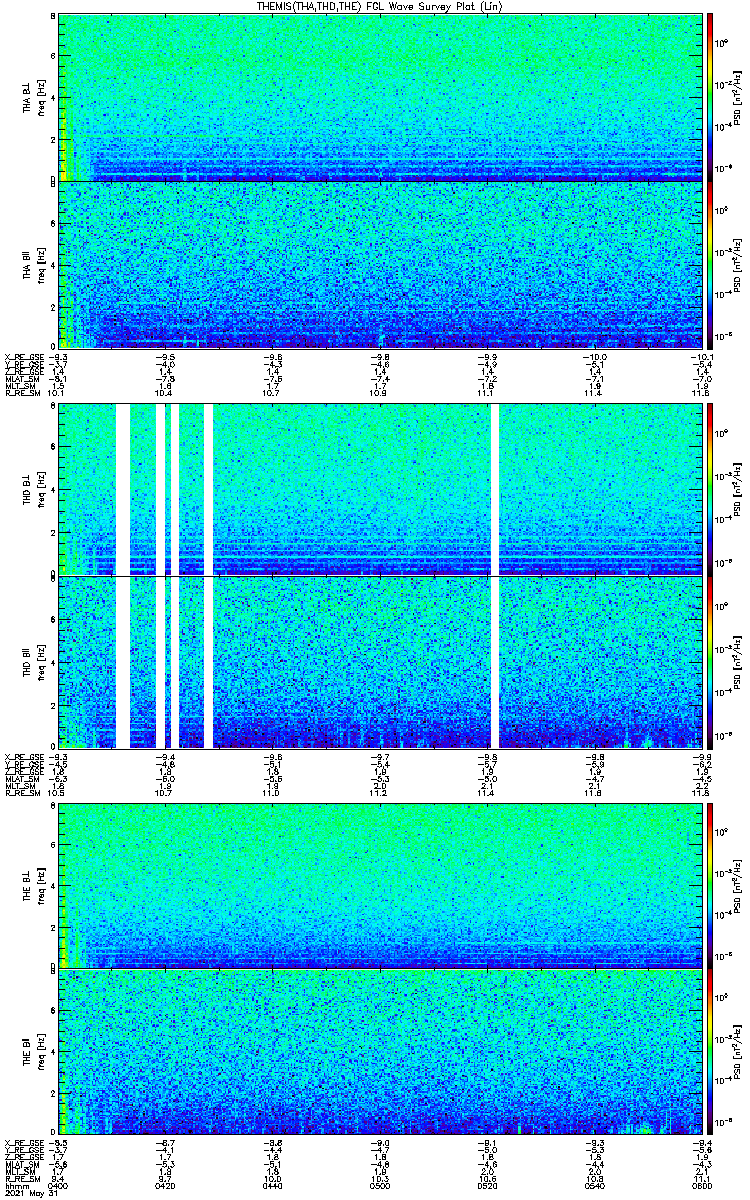Click the THD B∥ PSD color bar
Screen dimensions: 750x1200
710,662
